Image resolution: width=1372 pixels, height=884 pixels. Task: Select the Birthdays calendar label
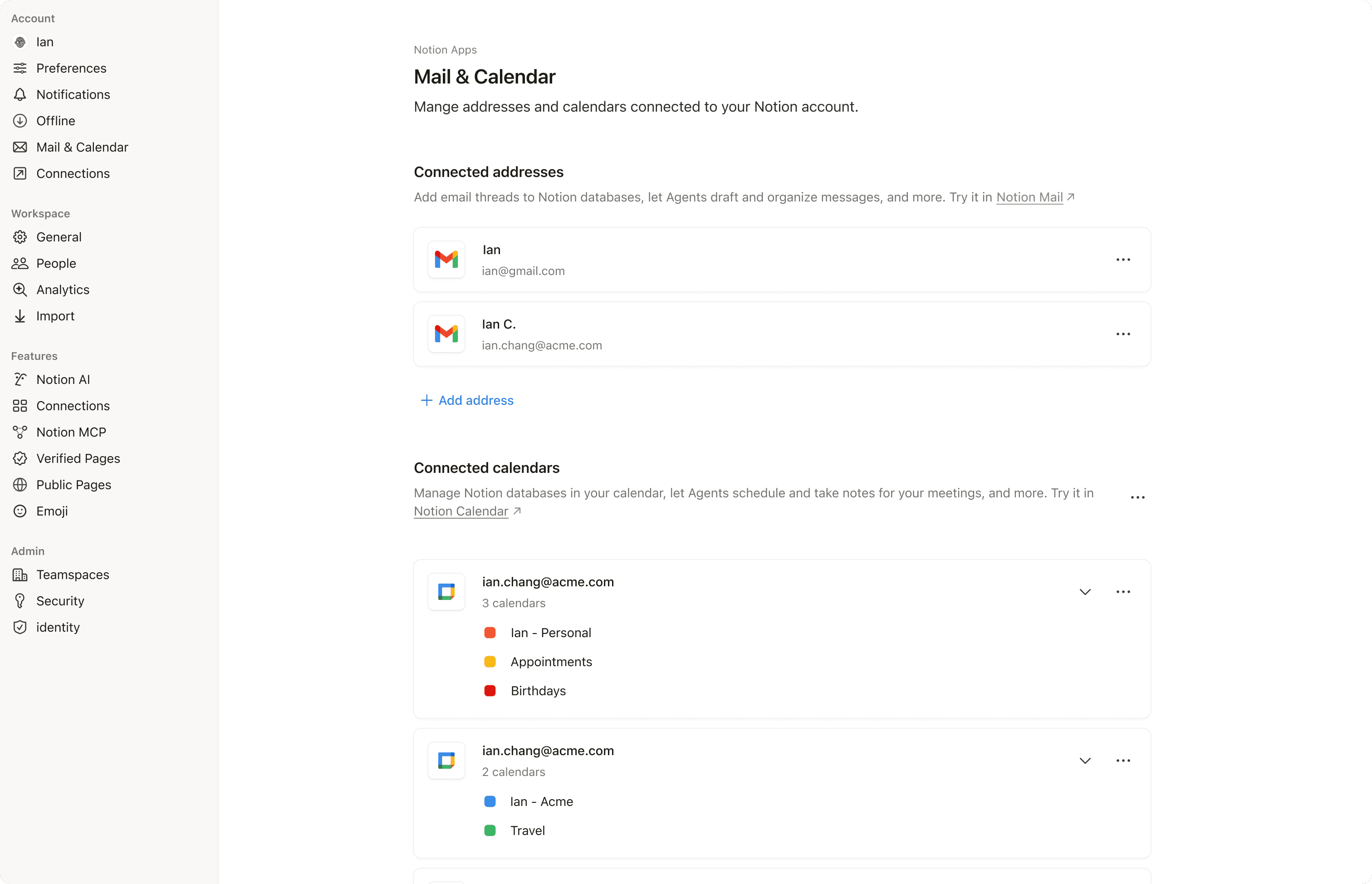pyautogui.click(x=538, y=691)
